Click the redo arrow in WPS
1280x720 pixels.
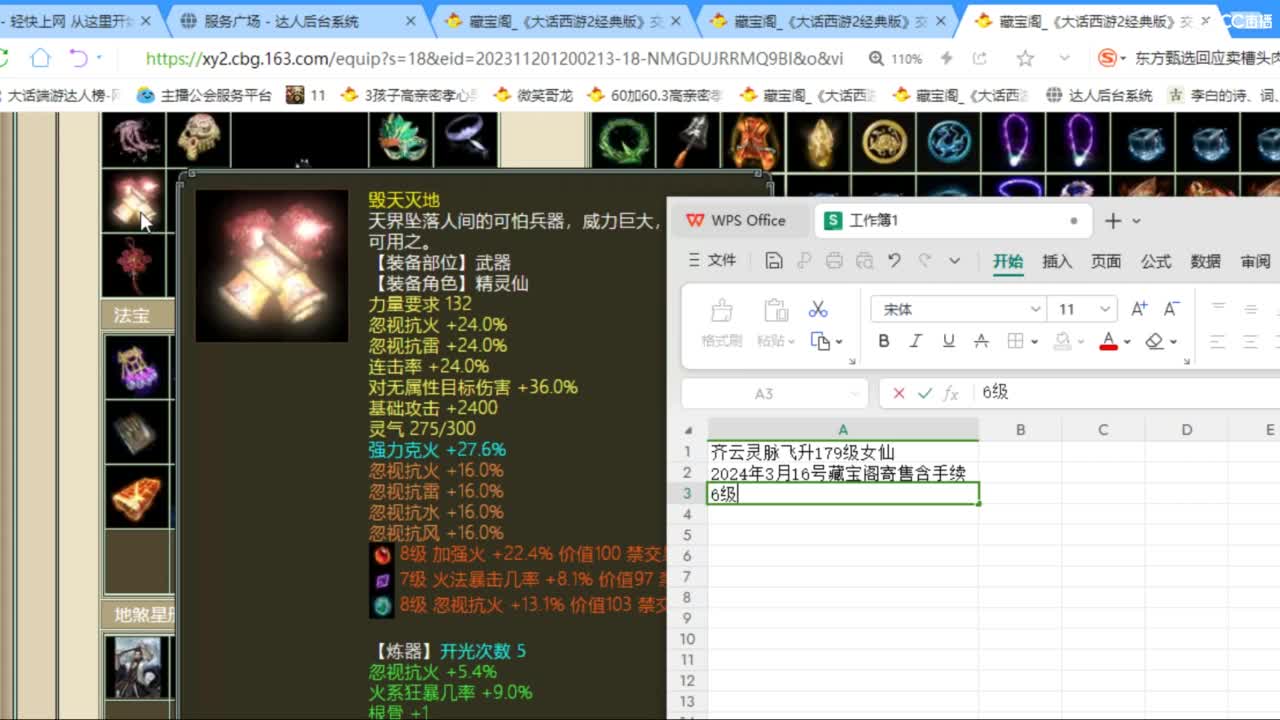point(925,261)
